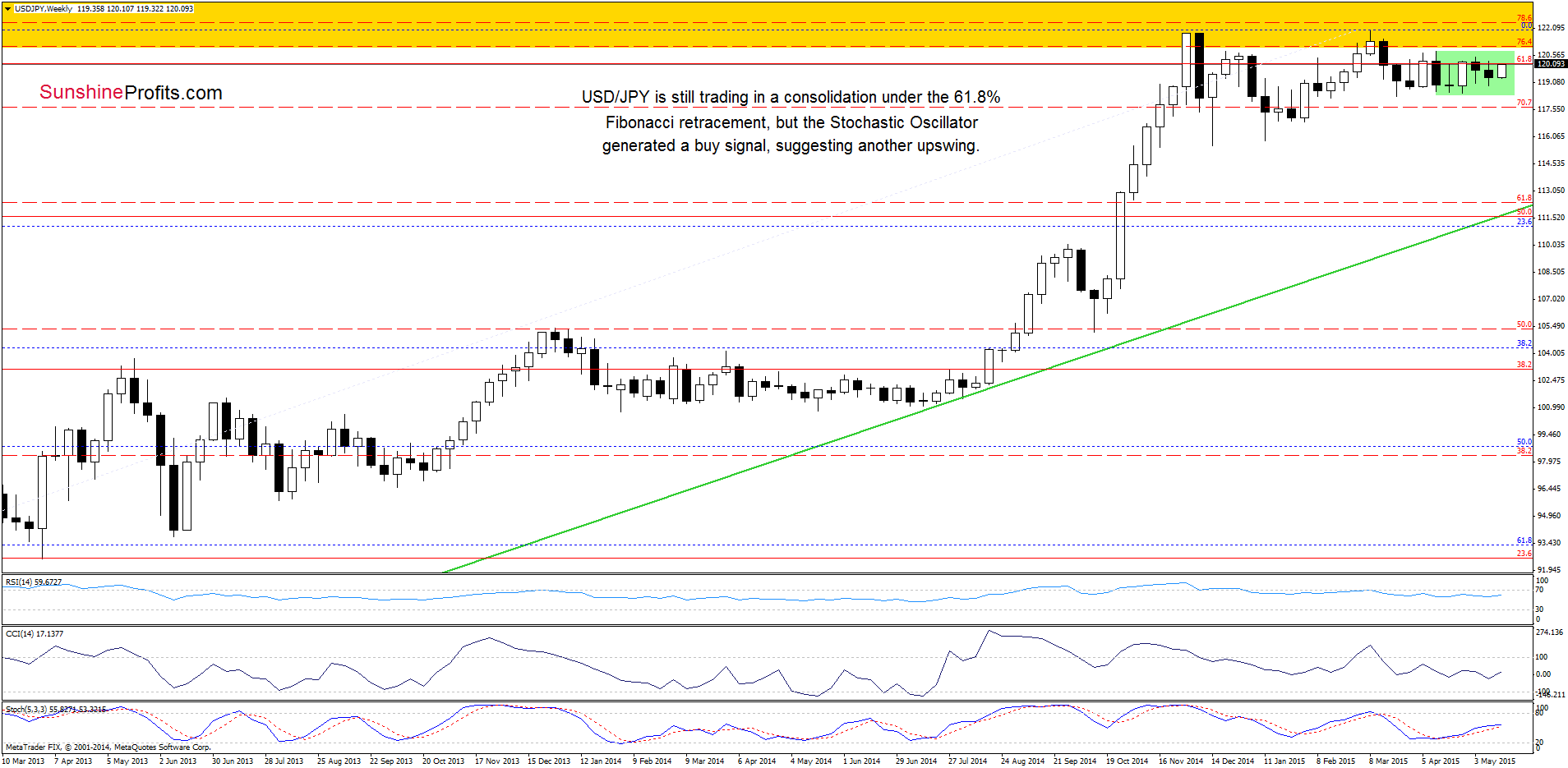Click the 93.430 price axis label
The width and height of the screenshot is (1568, 768).
pos(1549,543)
